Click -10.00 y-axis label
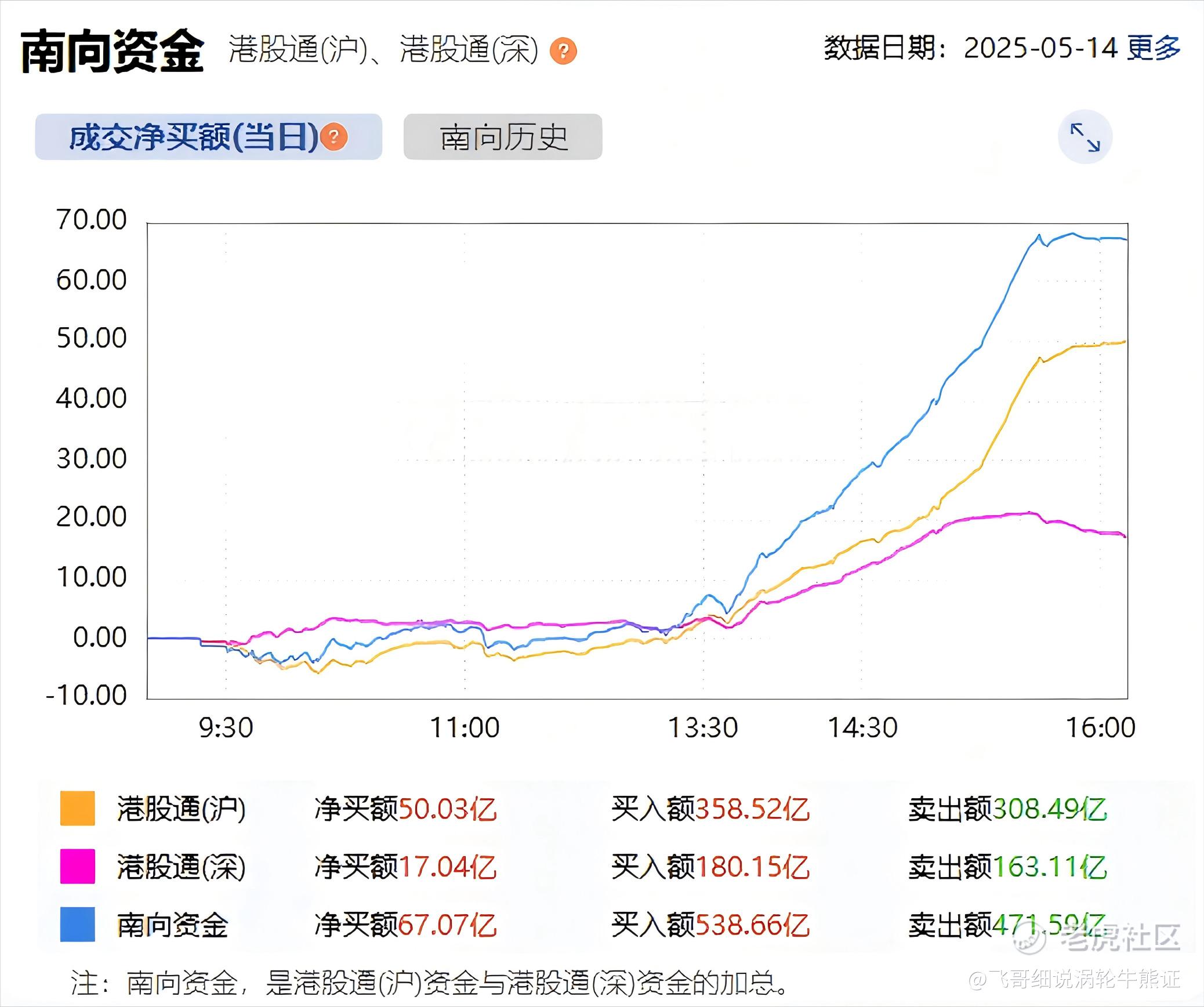The height and width of the screenshot is (1007, 1204). tap(86, 694)
